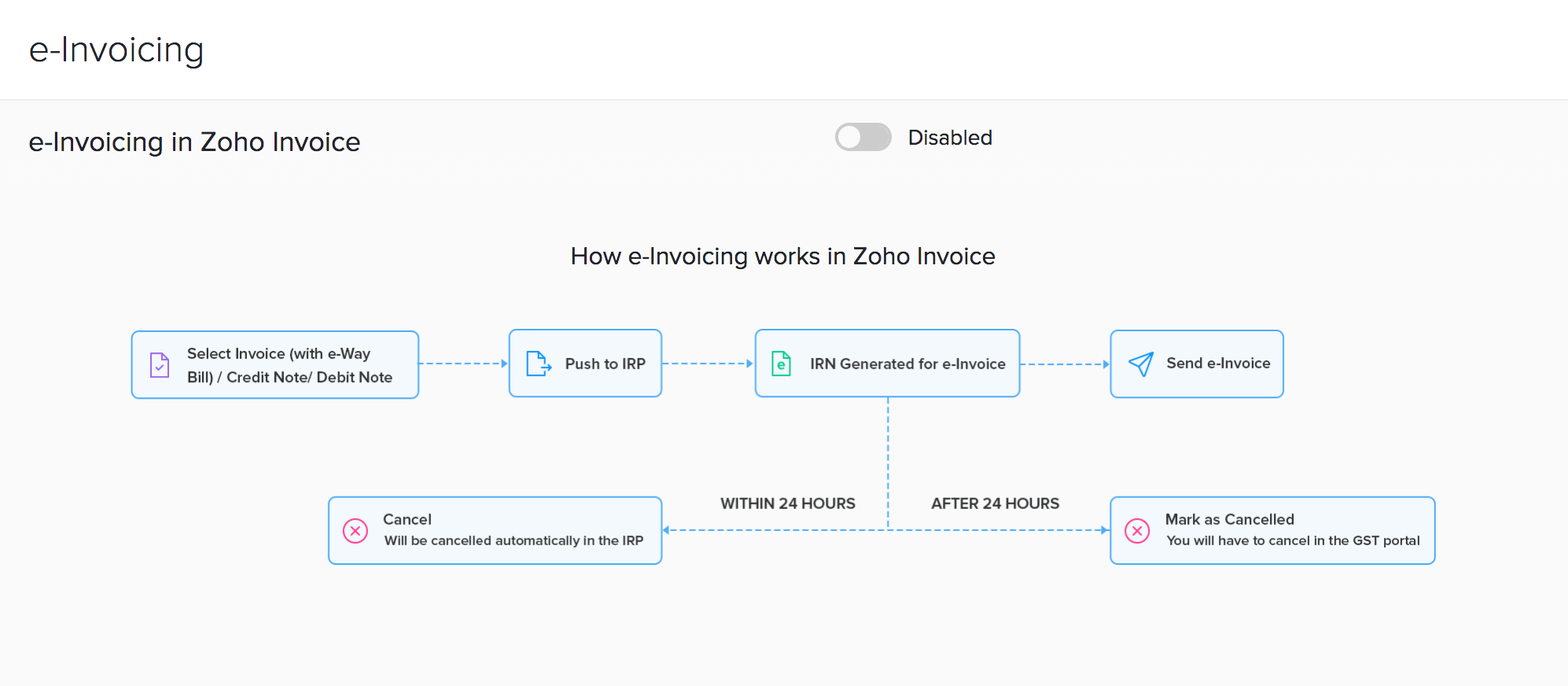The width and height of the screenshot is (1568, 686).
Task: Click 'How e-Invoicing works in Zoho Invoice' heading
Action: tap(782, 256)
